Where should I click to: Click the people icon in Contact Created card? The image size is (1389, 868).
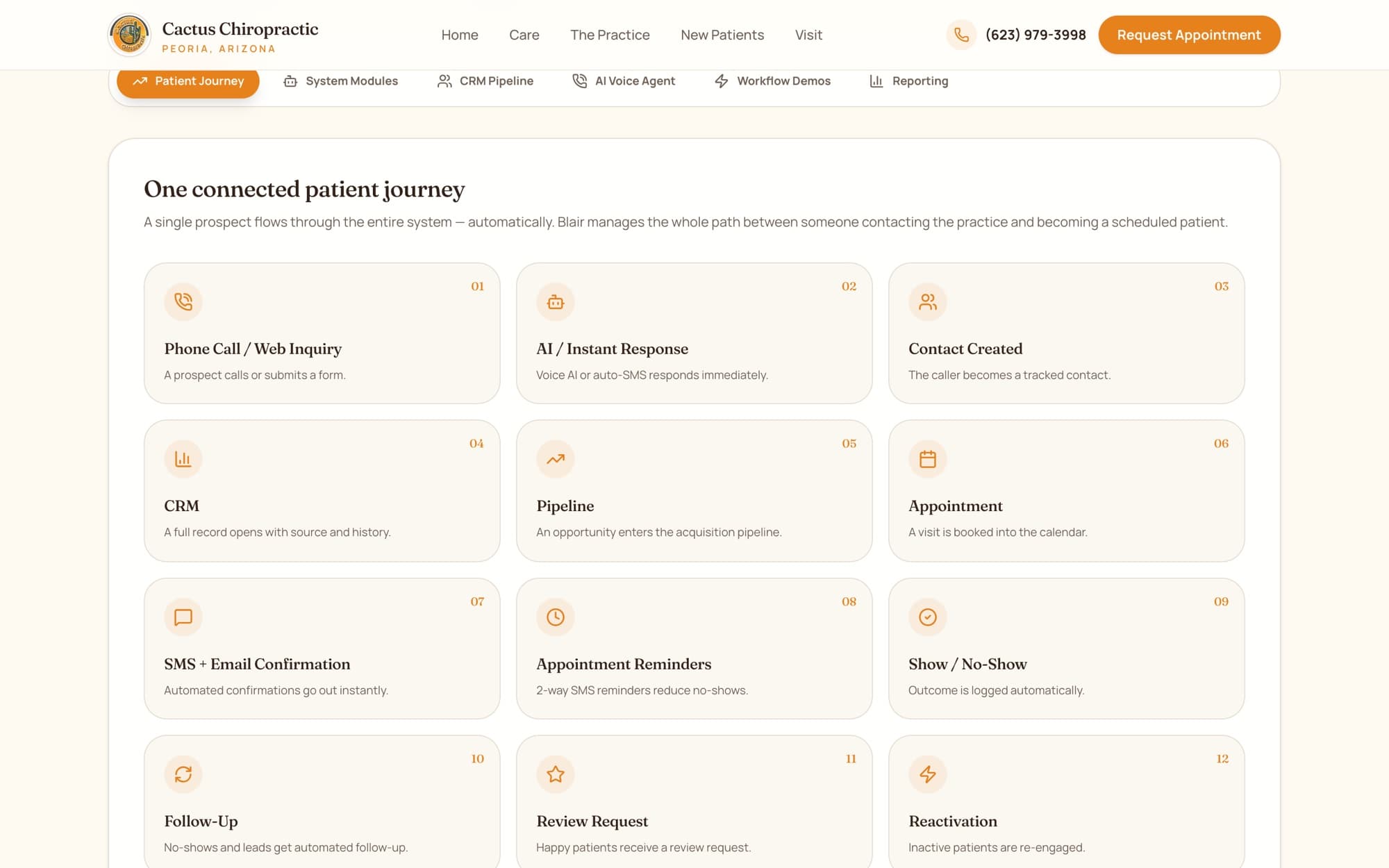click(x=928, y=302)
